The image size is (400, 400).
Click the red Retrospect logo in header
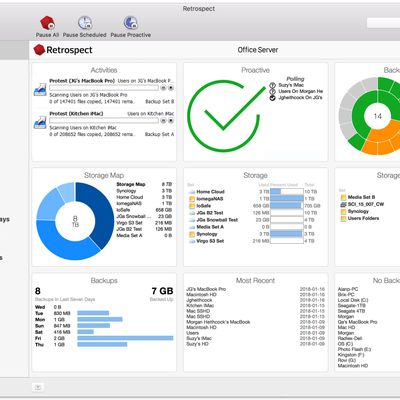(39, 50)
